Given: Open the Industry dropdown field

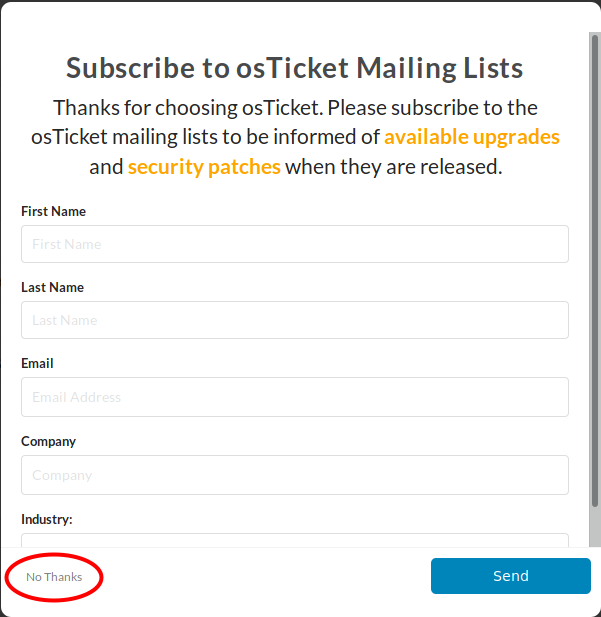Looking at the screenshot, I should coord(294,540).
